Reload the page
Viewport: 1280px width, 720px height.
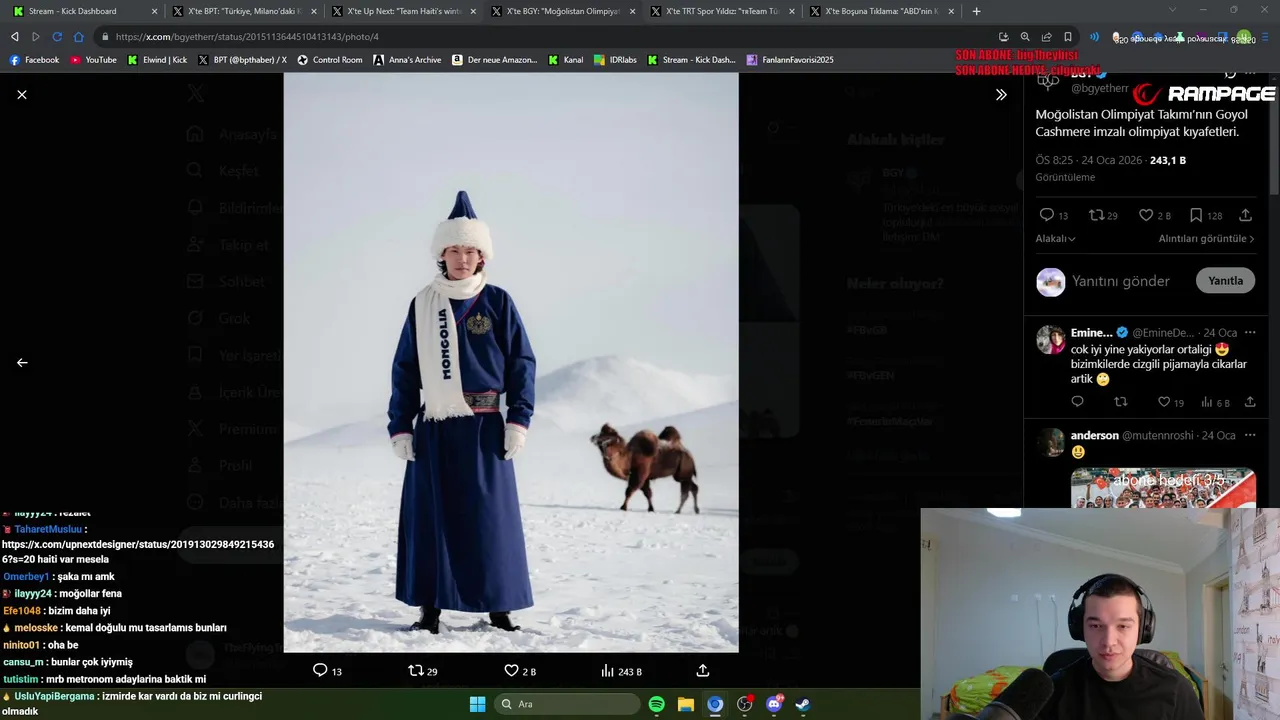tap(57, 37)
